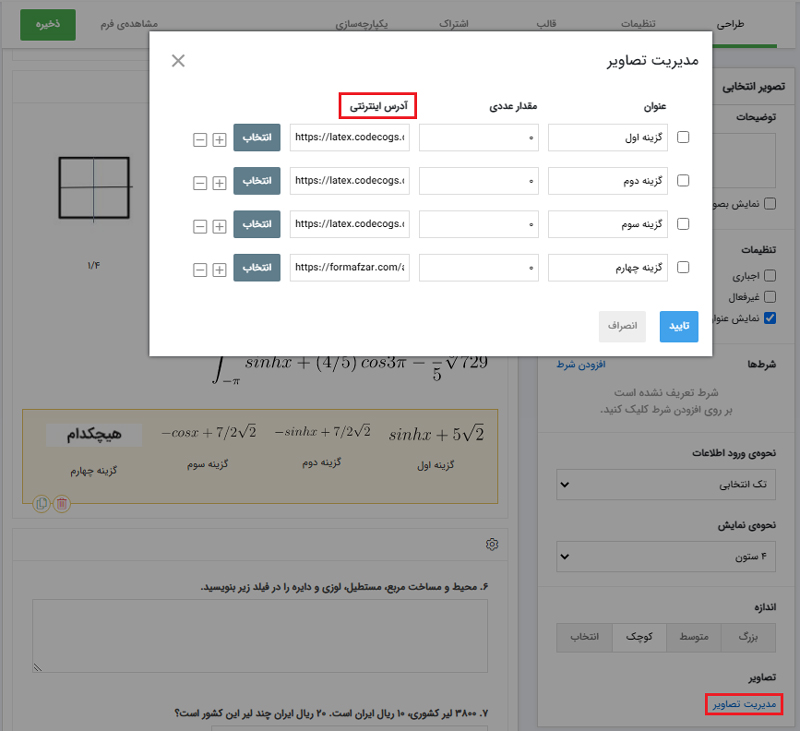Click the plus icon in the گزینه دوم row
The width and height of the screenshot is (800, 731).
(219, 182)
